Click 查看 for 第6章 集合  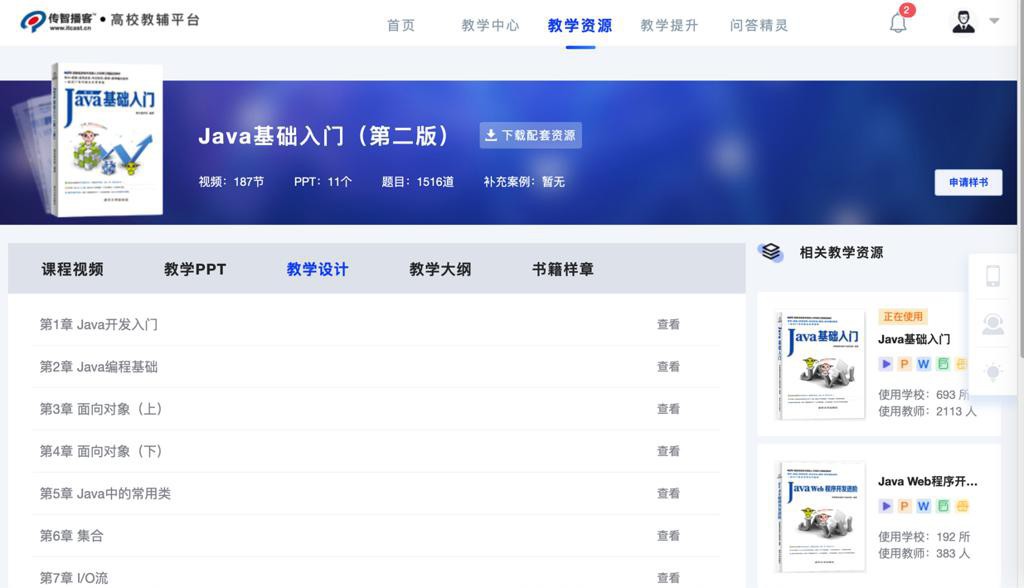coord(668,536)
